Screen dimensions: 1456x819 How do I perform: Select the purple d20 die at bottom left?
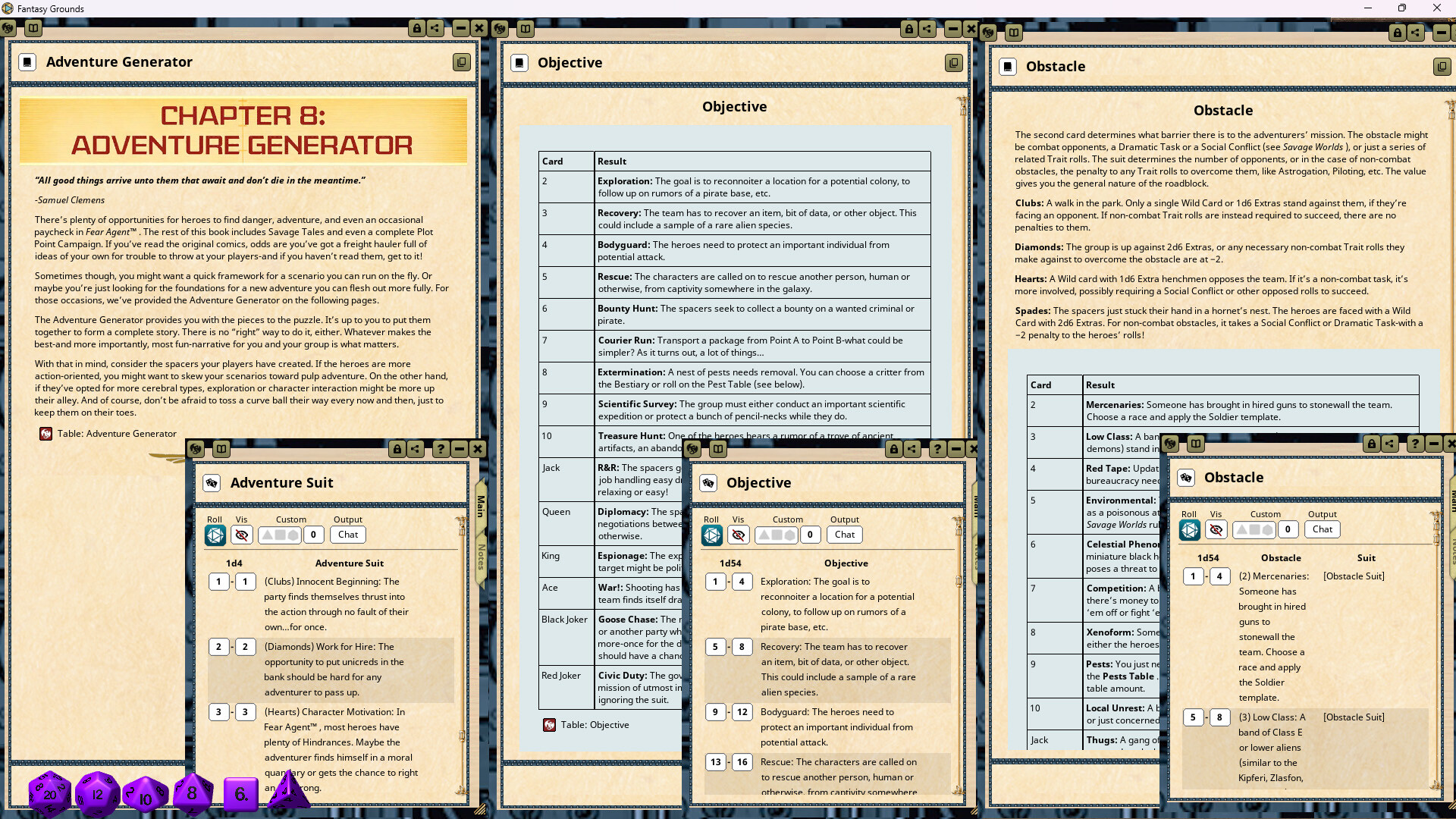point(49,794)
